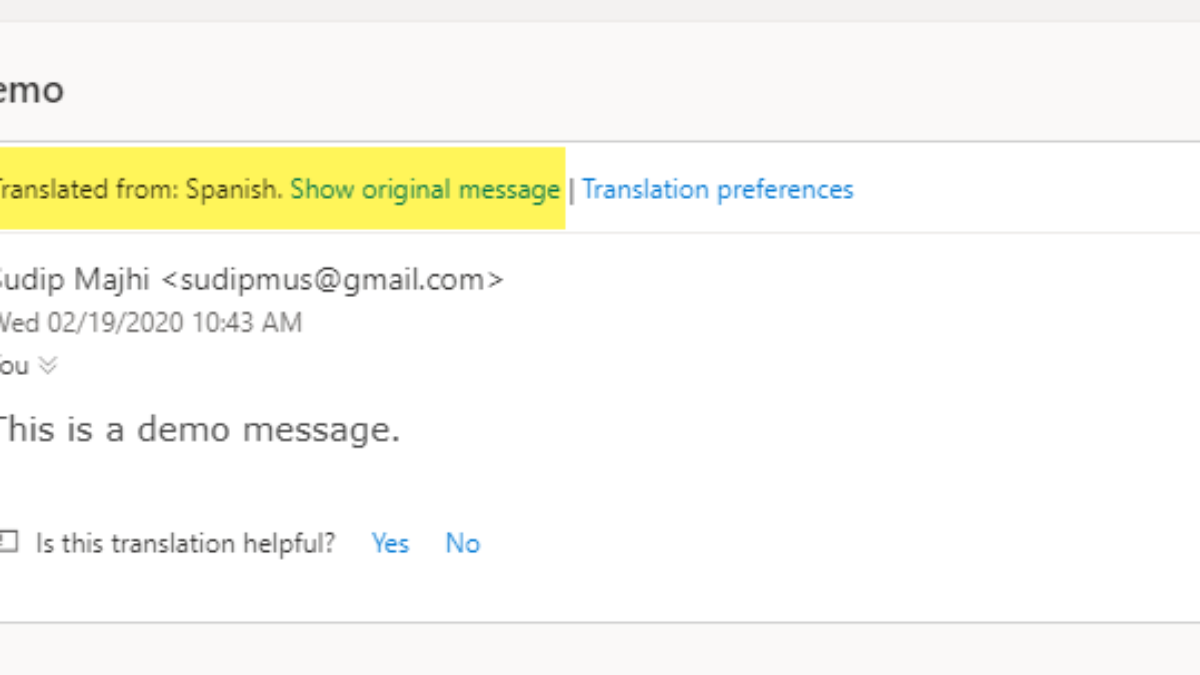This screenshot has width=1200, height=675.
Task: Click the Show original message link
Action: tap(425, 189)
